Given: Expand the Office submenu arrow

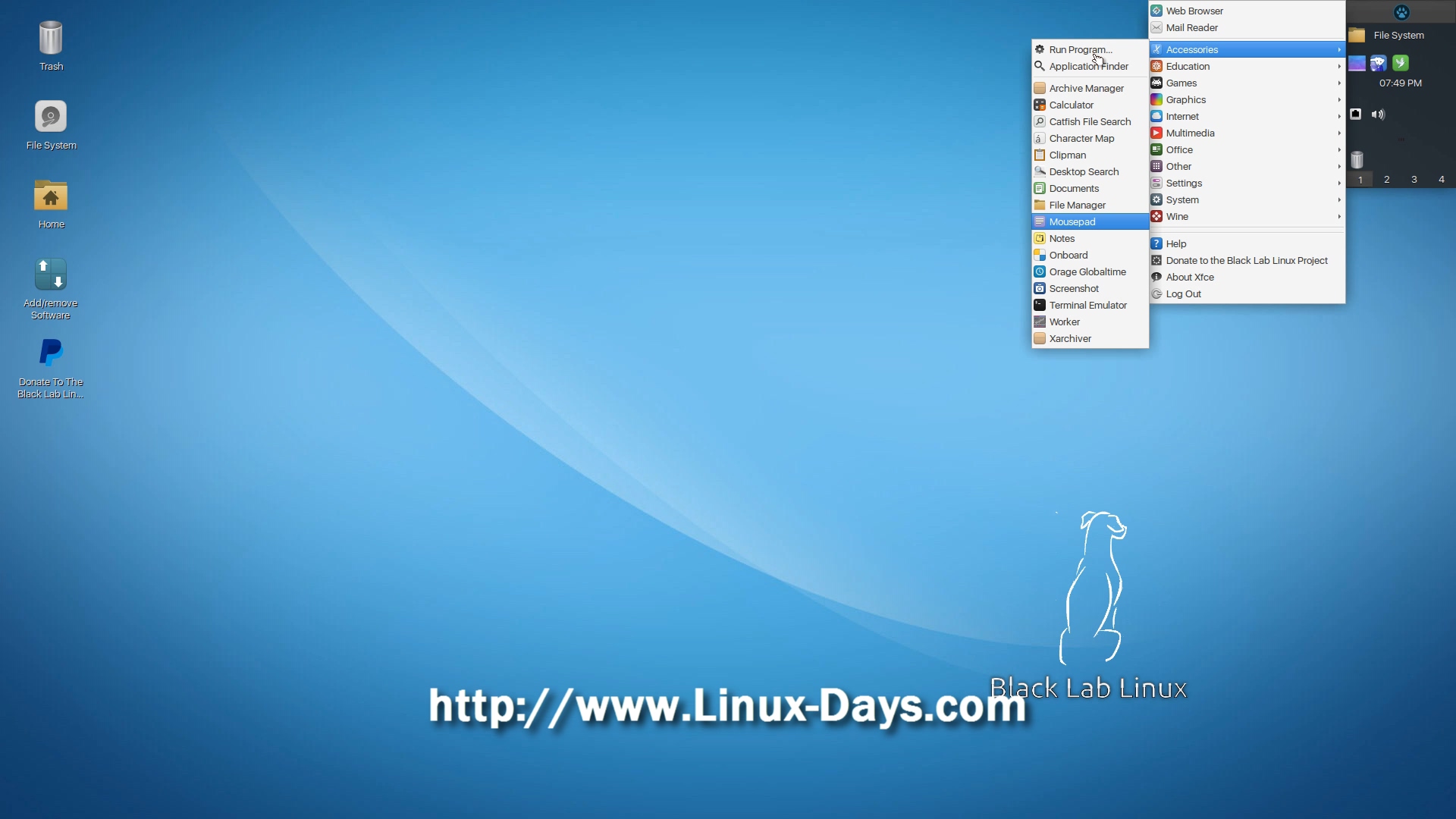Looking at the screenshot, I should 1339,150.
